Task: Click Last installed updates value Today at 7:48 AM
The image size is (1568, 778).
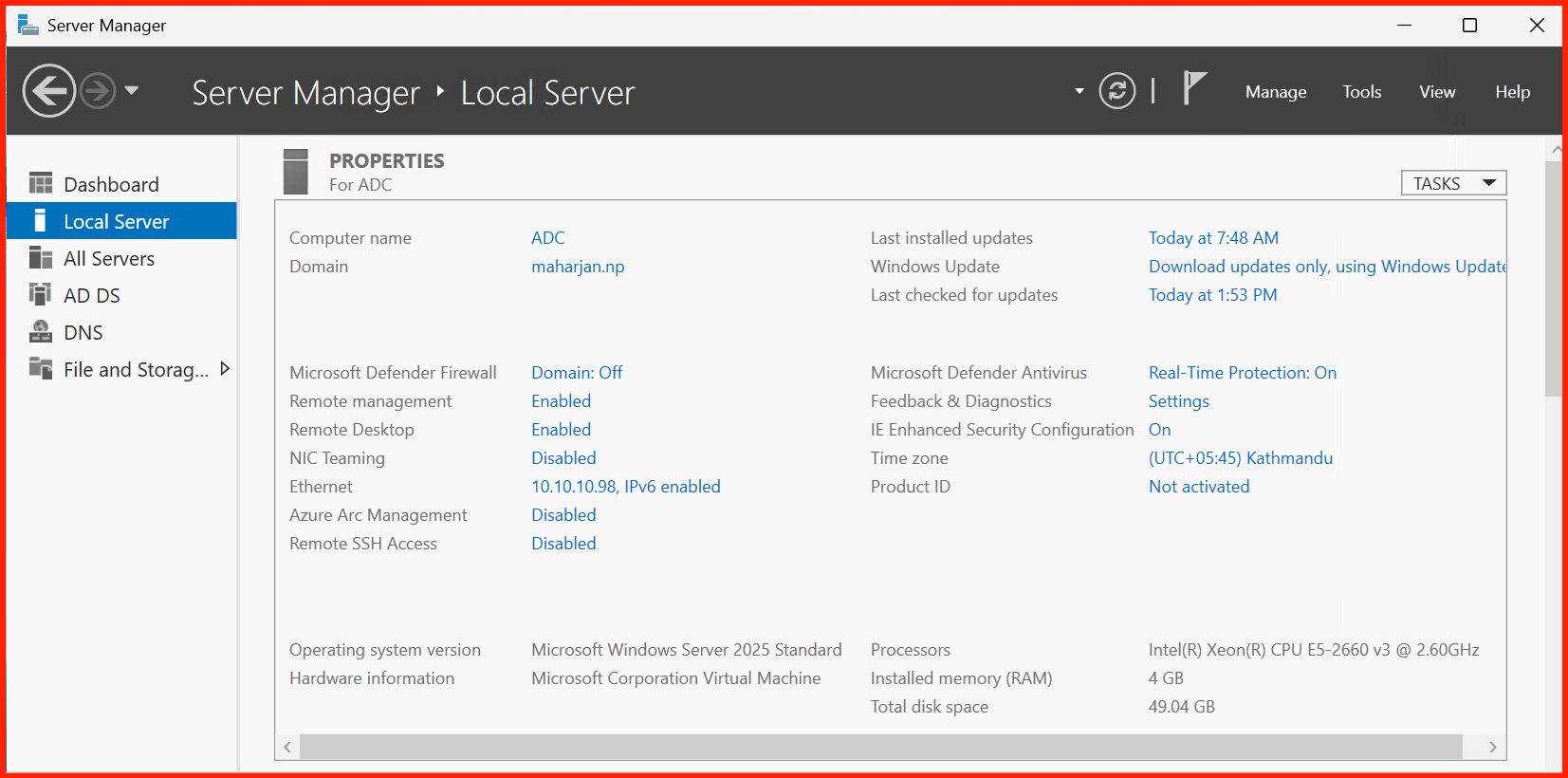Action: (x=1213, y=238)
